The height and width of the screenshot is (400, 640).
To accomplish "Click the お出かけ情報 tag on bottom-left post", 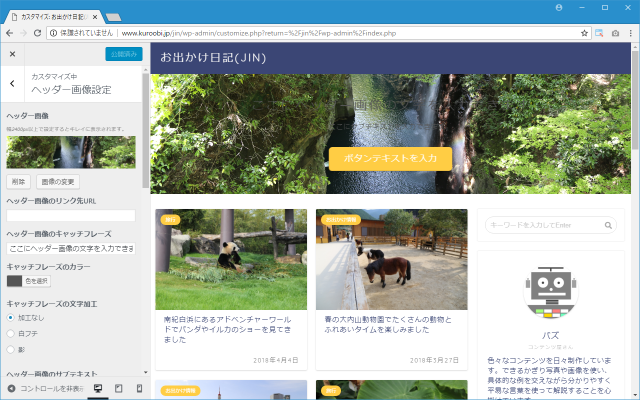I will pyautogui.click(x=180, y=391).
